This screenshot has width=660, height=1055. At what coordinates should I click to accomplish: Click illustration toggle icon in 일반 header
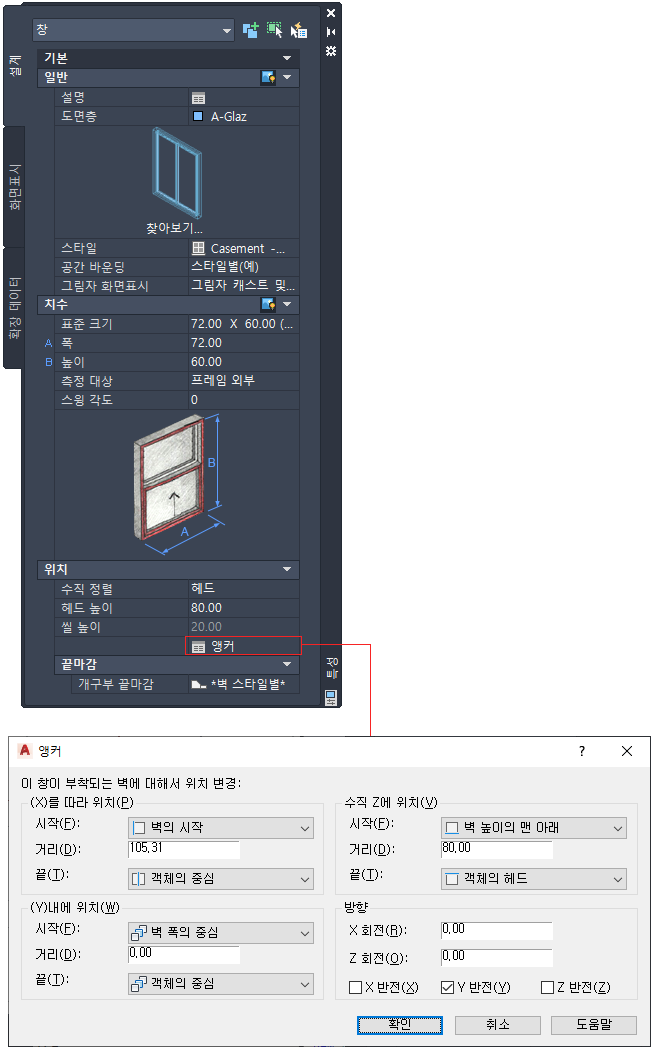tap(268, 77)
